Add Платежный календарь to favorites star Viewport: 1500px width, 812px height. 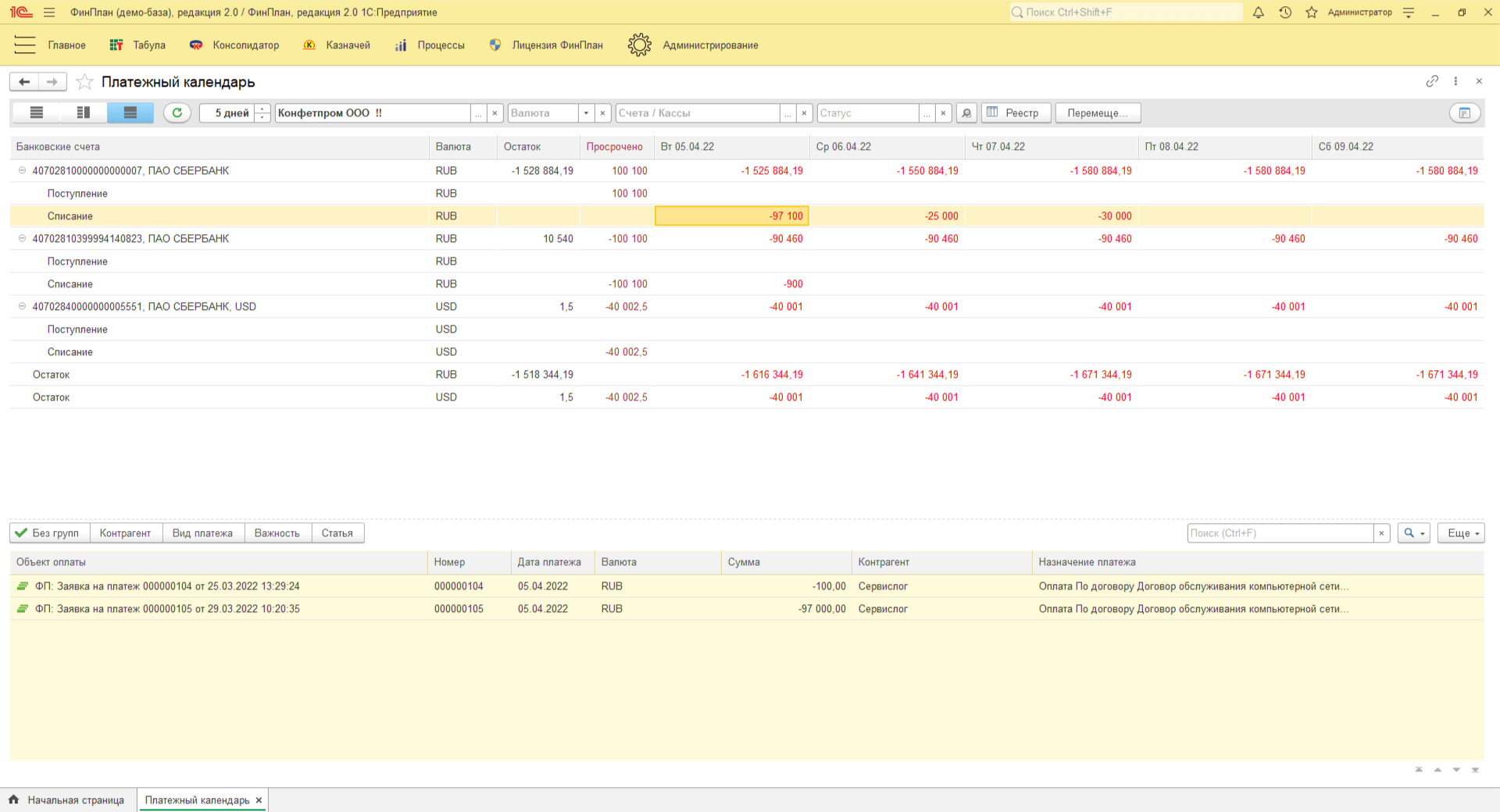pyautogui.click(x=84, y=82)
